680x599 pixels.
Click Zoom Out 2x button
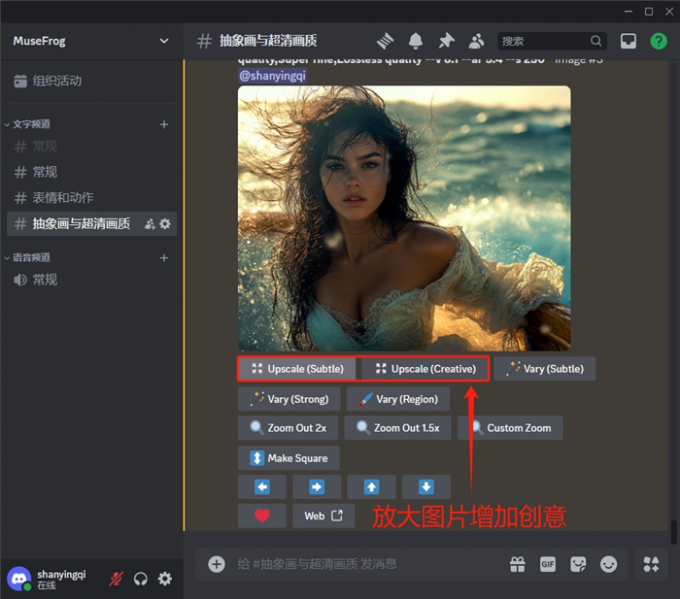pyautogui.click(x=288, y=428)
